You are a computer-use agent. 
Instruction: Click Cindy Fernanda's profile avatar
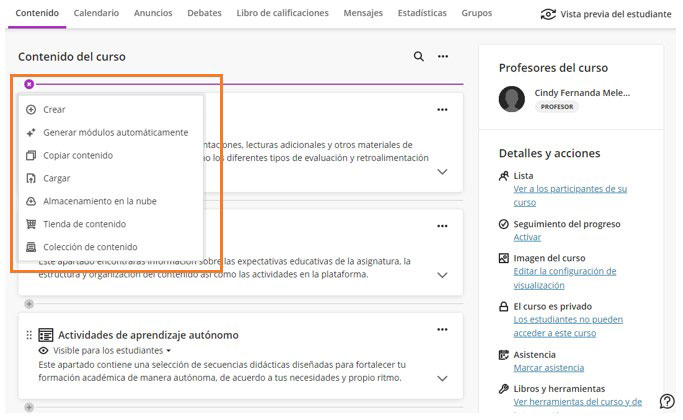tap(512, 99)
